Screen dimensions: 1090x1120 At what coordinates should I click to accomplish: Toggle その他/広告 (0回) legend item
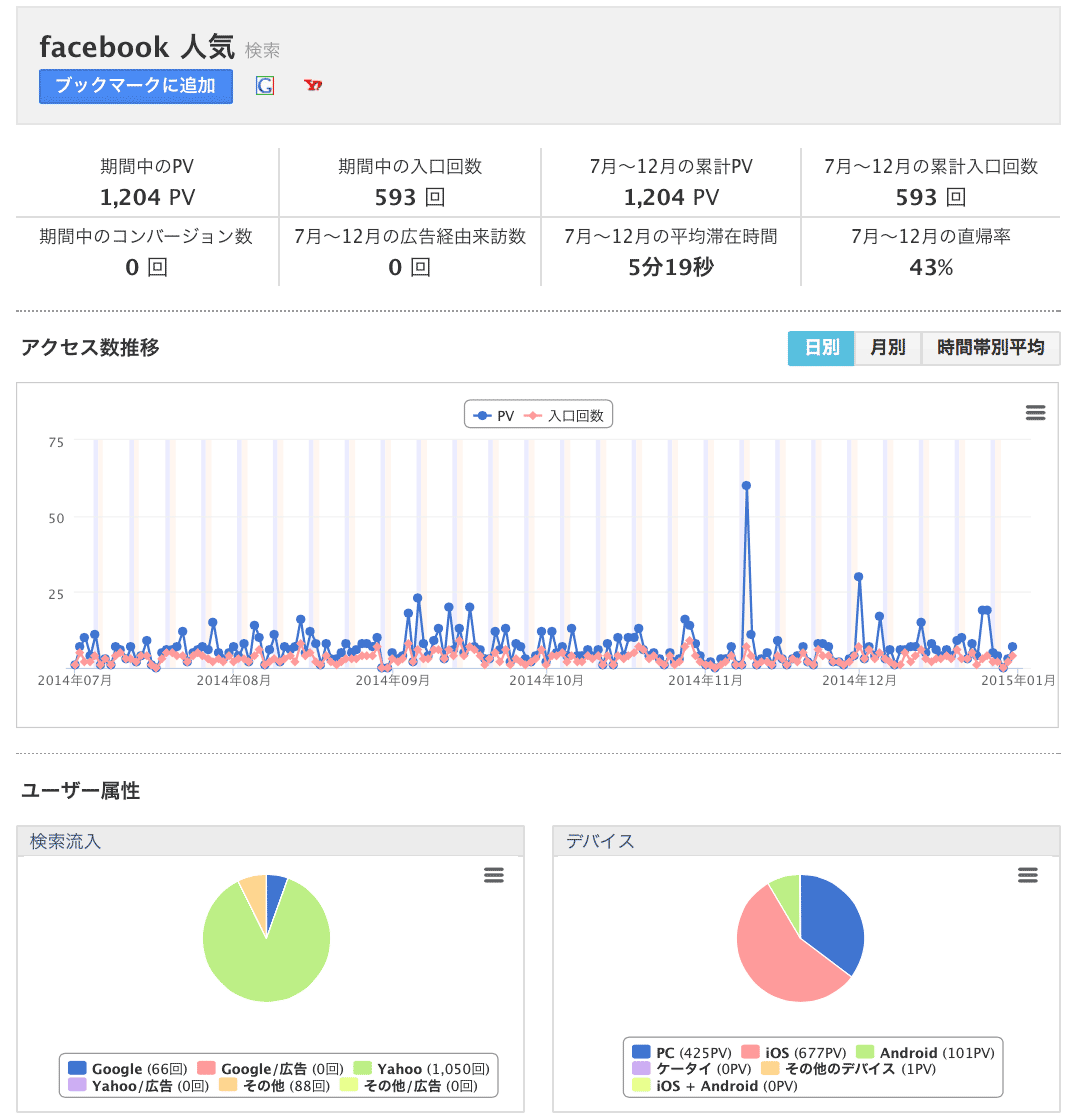coord(409,1086)
